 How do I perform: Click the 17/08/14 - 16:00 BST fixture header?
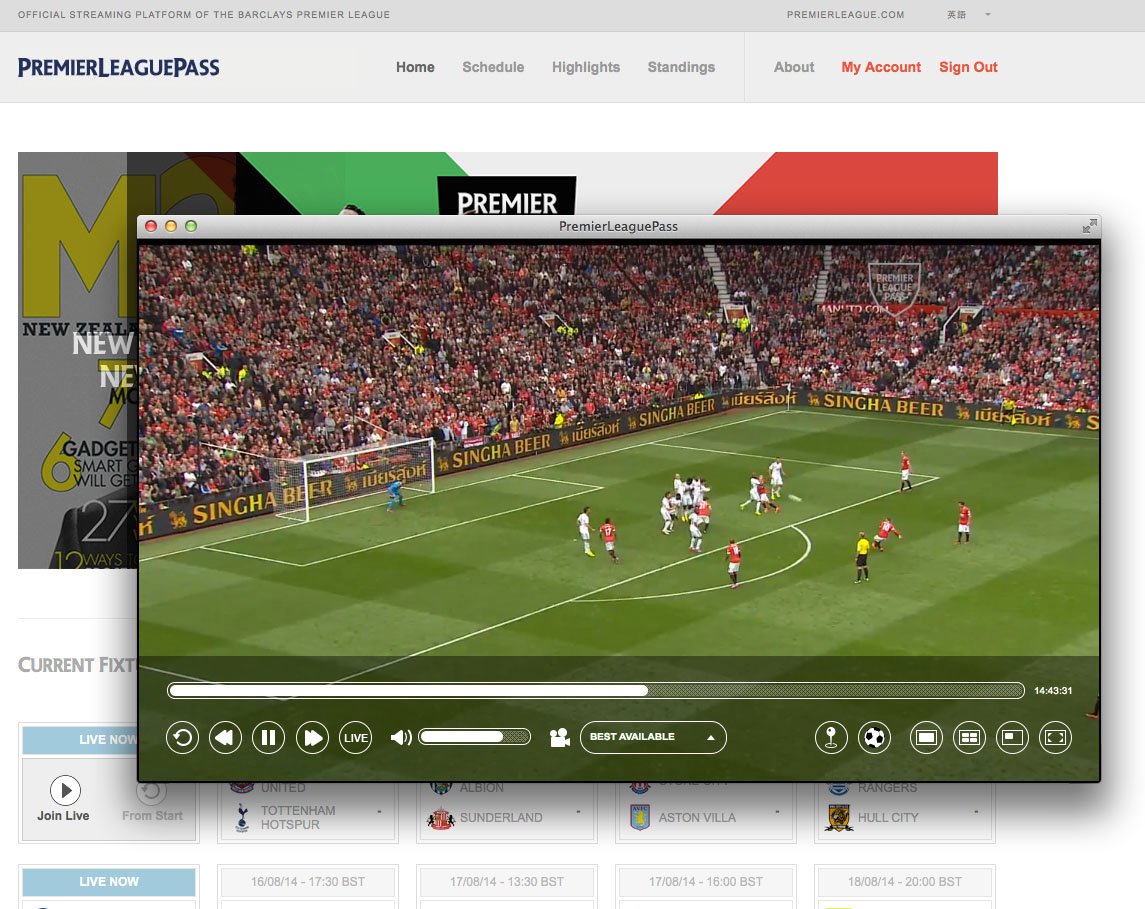pos(705,882)
